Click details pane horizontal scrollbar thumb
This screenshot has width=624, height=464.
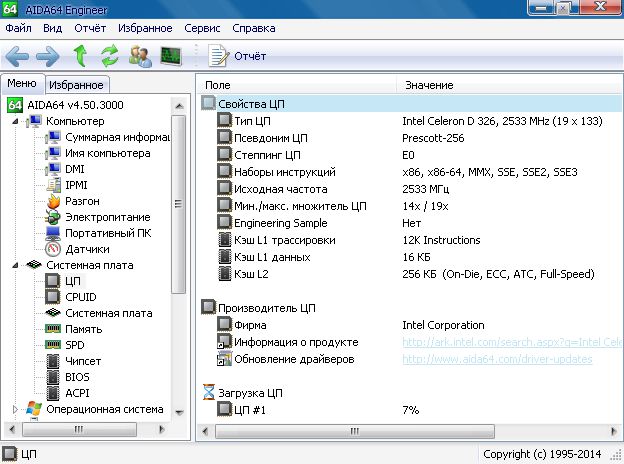click(x=355, y=431)
